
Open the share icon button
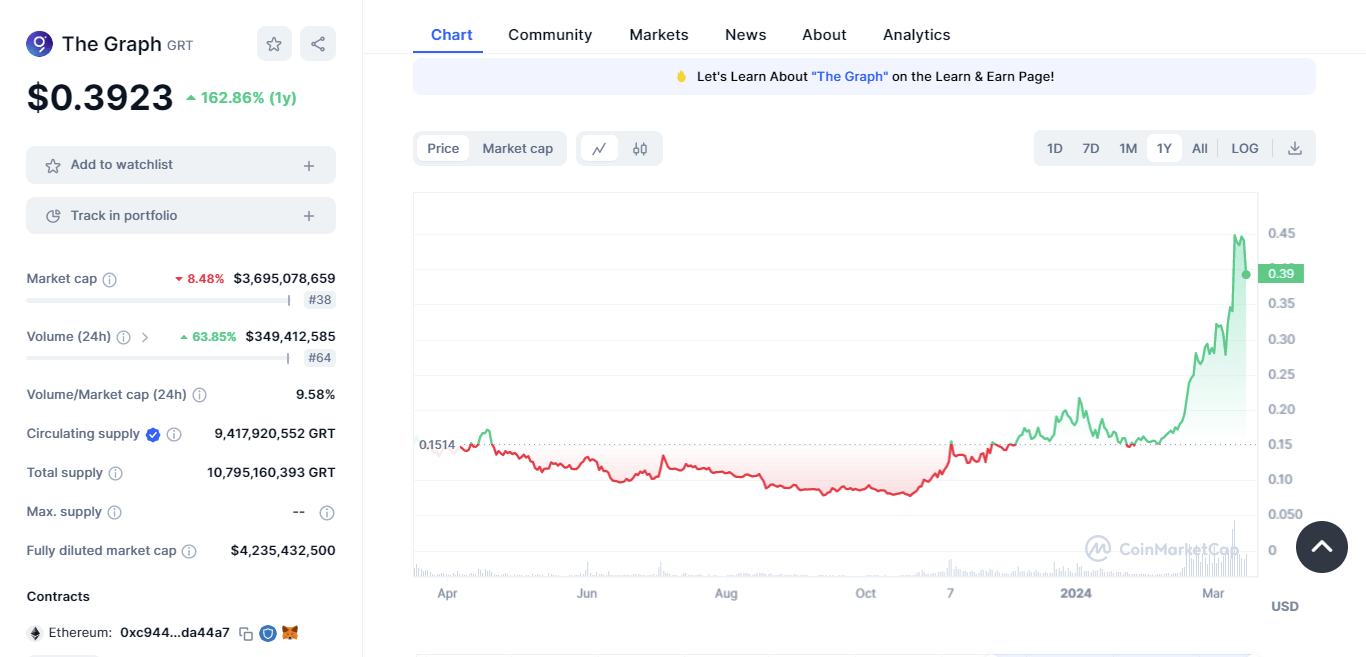(x=318, y=44)
